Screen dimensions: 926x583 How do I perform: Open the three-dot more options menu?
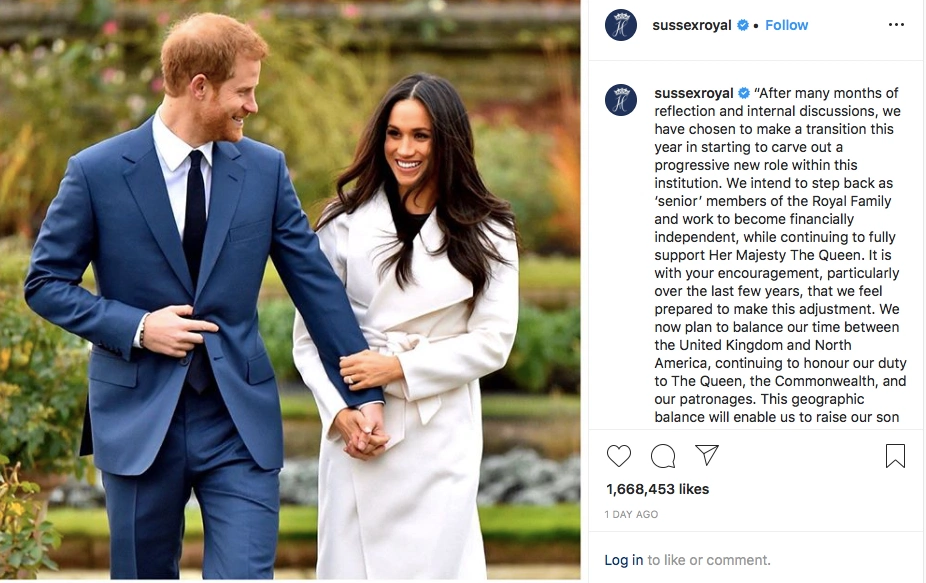(x=896, y=25)
